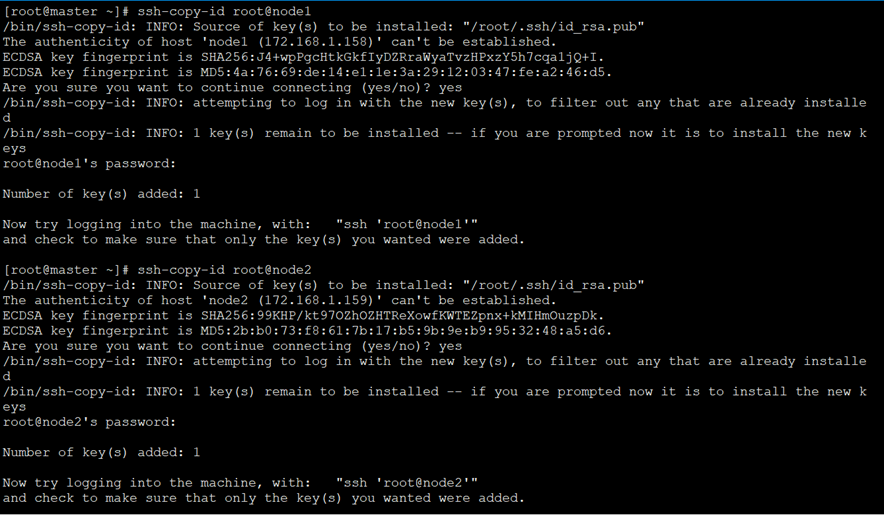Click the SHA256 fingerprint starting with 99KHP
The width and height of the screenshot is (884, 515).
coord(402,316)
